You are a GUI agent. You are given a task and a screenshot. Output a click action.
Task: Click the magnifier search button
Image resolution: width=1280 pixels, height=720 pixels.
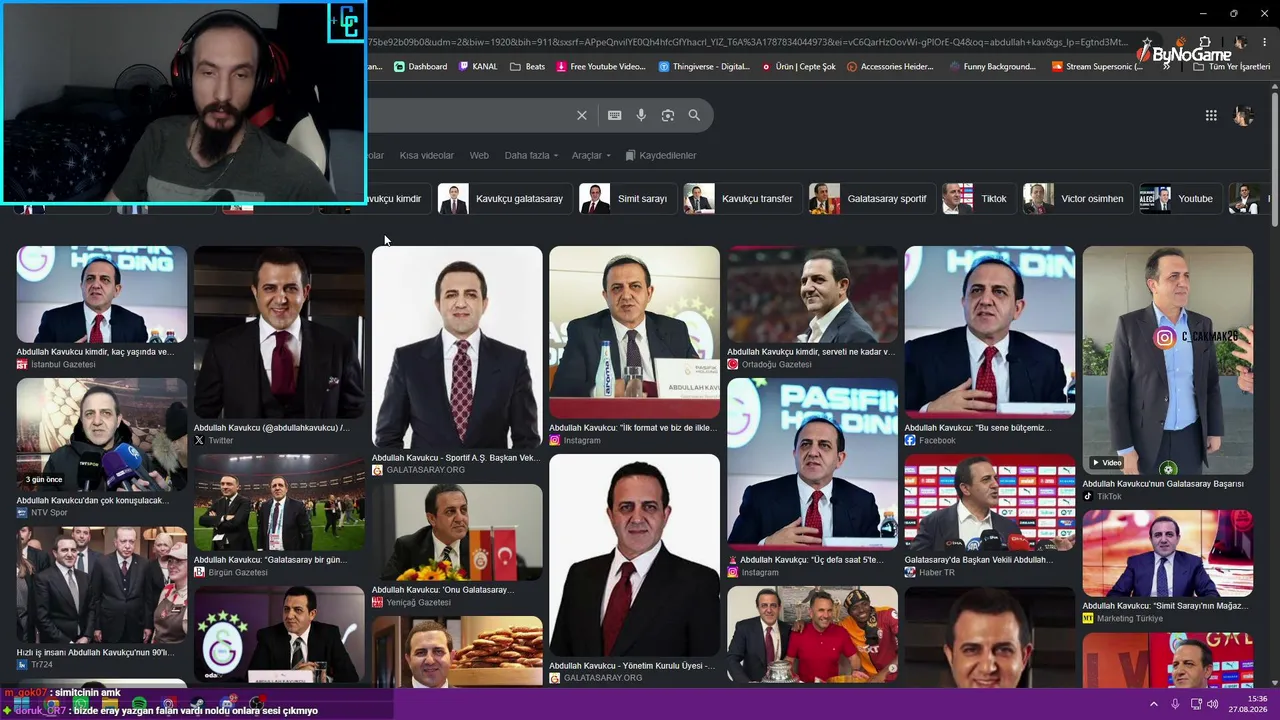click(694, 115)
